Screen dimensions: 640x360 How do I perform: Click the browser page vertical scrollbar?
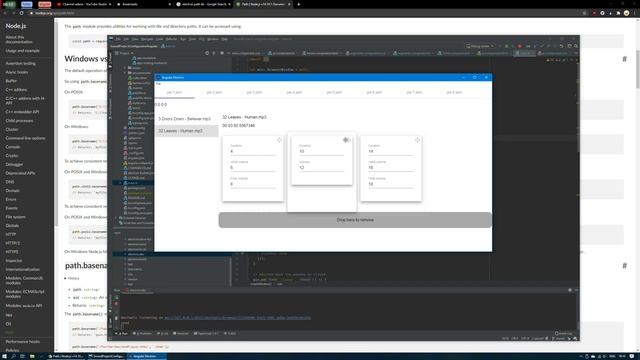(638, 186)
